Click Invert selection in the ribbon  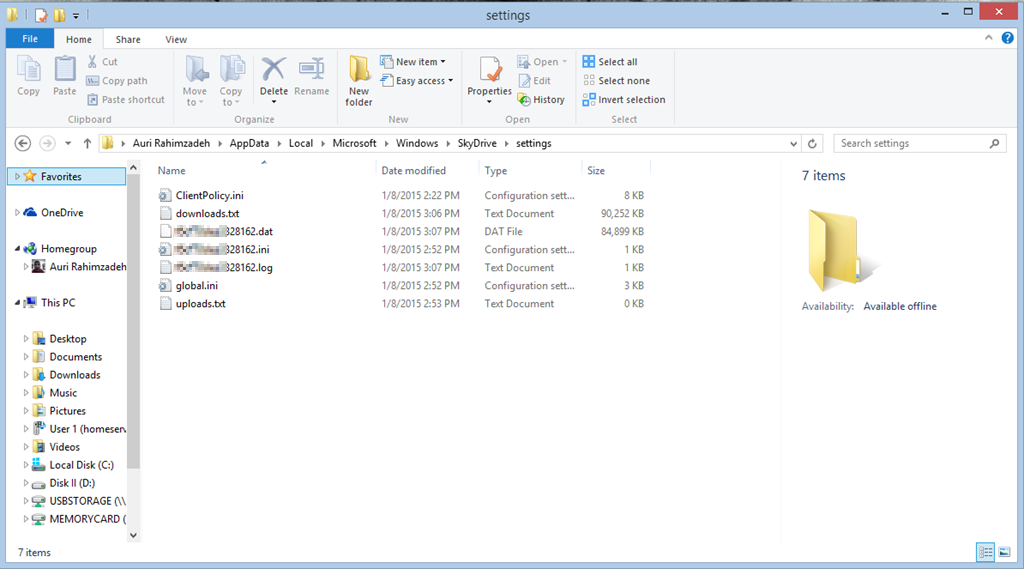pyautogui.click(x=624, y=100)
